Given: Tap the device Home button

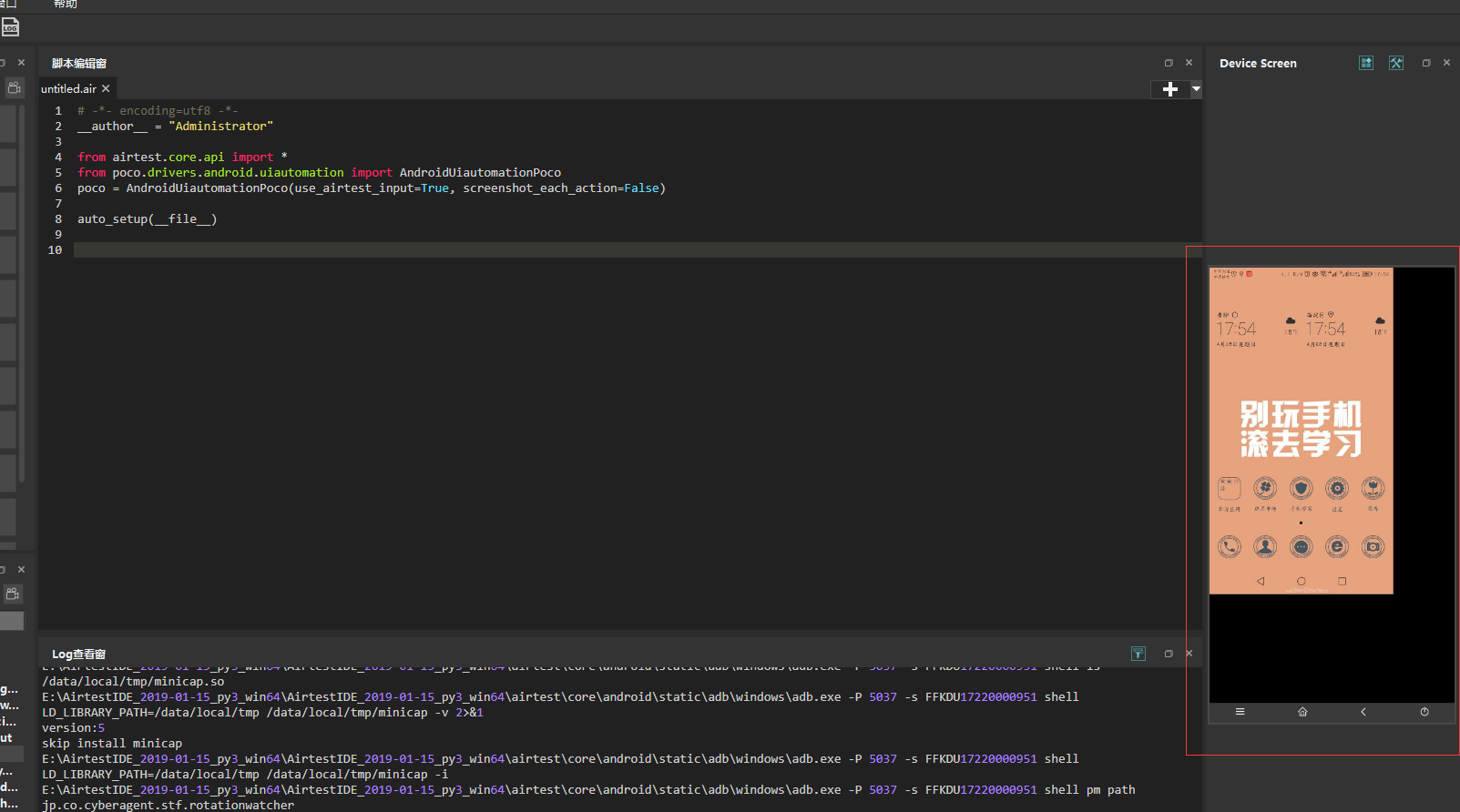Looking at the screenshot, I should click(1302, 712).
